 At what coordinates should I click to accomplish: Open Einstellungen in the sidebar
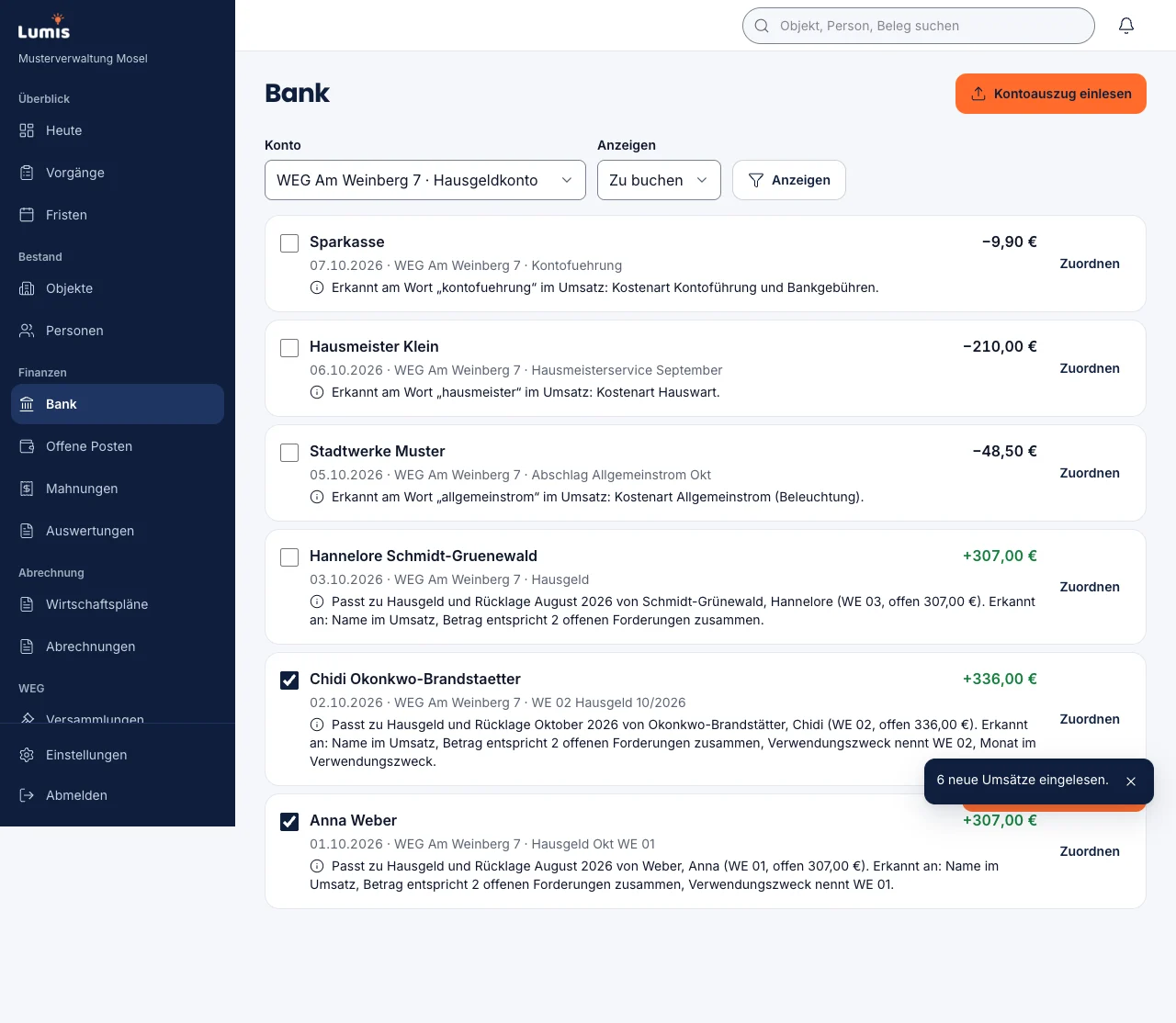pos(118,755)
